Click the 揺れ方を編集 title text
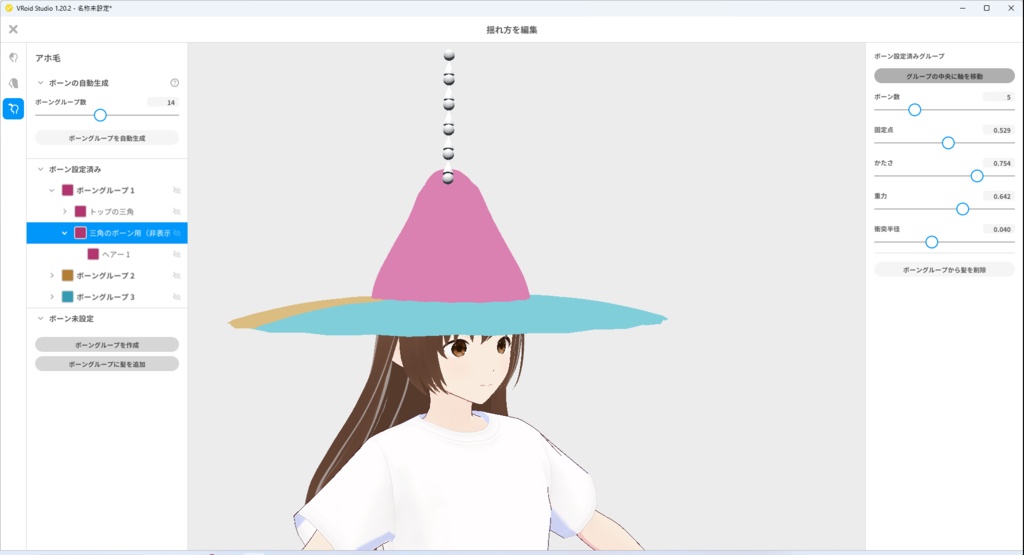 pyautogui.click(x=512, y=30)
